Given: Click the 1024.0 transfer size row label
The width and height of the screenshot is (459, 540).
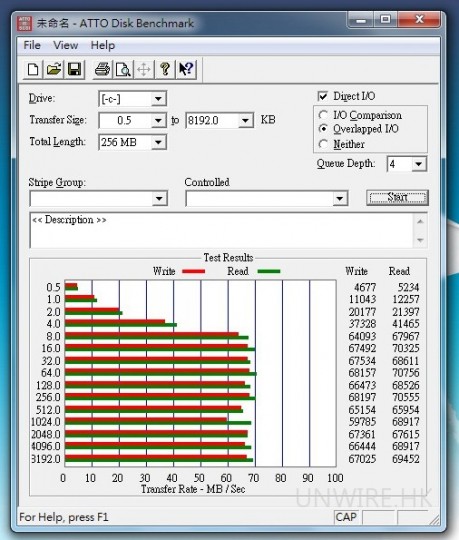Looking at the screenshot, I should 46,422.
